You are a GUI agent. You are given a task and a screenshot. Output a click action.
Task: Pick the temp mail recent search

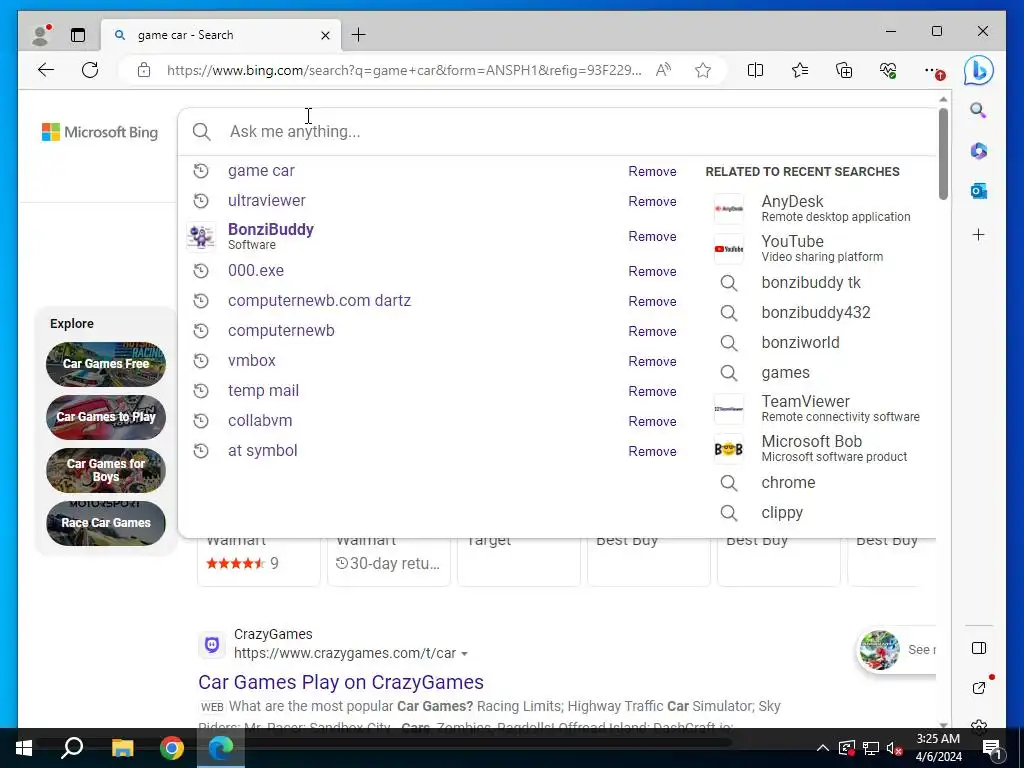tap(263, 391)
